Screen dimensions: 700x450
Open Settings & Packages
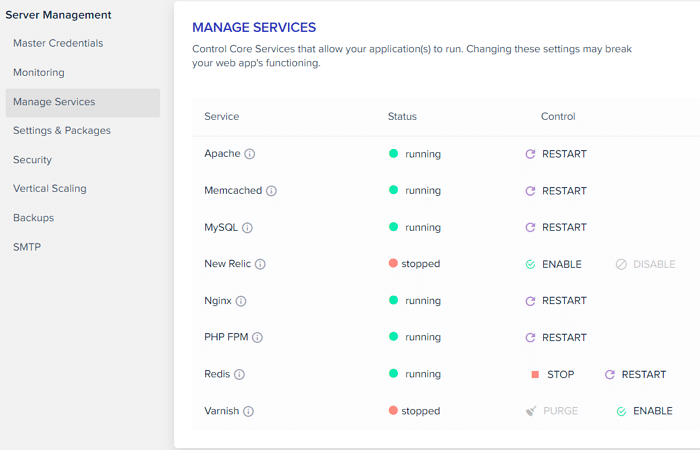pyautogui.click(x=62, y=130)
